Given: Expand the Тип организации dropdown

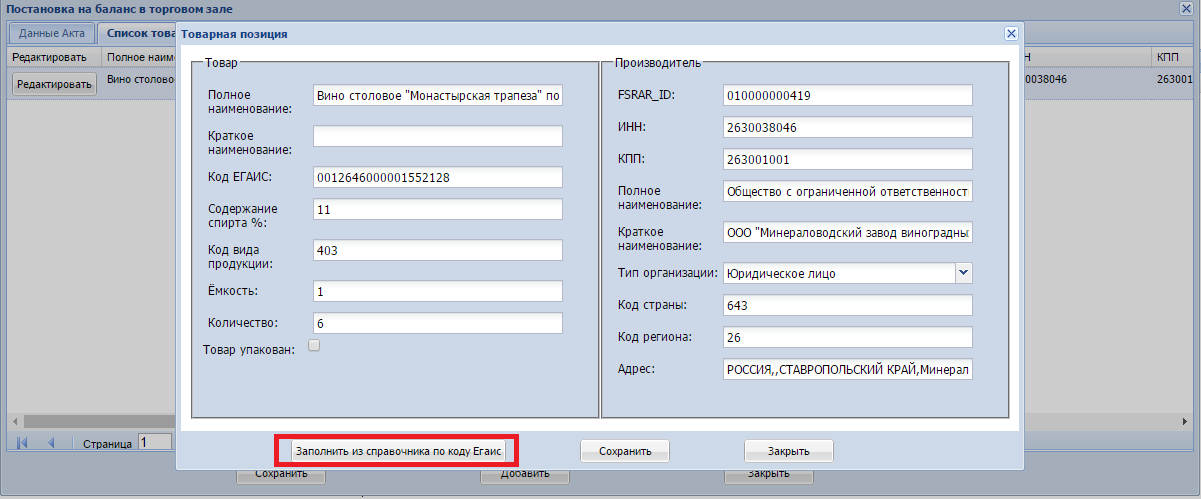Looking at the screenshot, I should pos(963,272).
